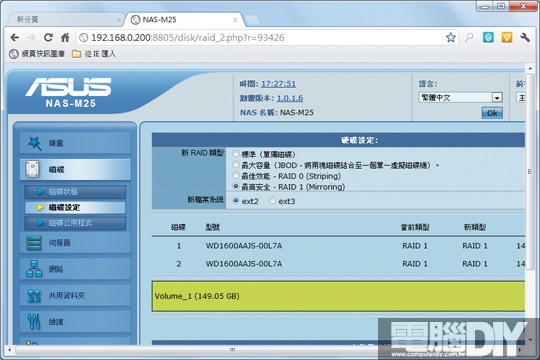
Task: Open the wizard wand icon in the sidebar
Action: click(34, 143)
